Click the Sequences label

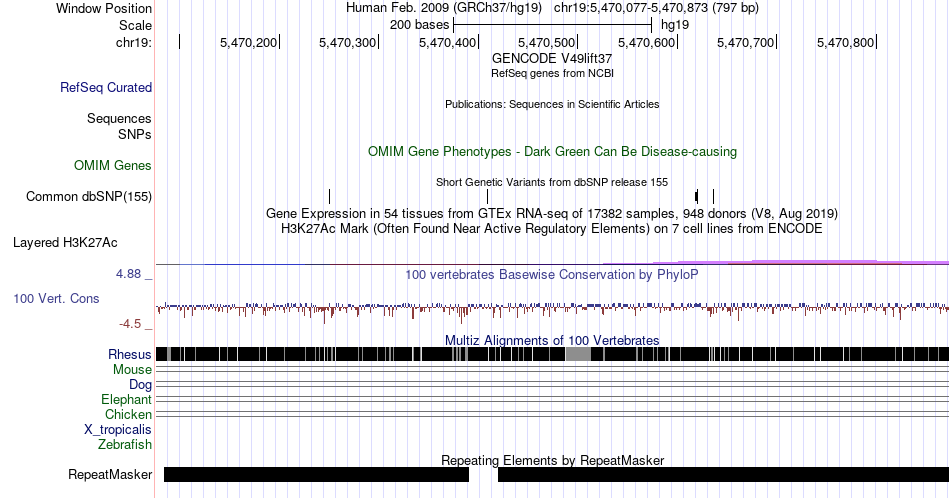click(x=119, y=118)
